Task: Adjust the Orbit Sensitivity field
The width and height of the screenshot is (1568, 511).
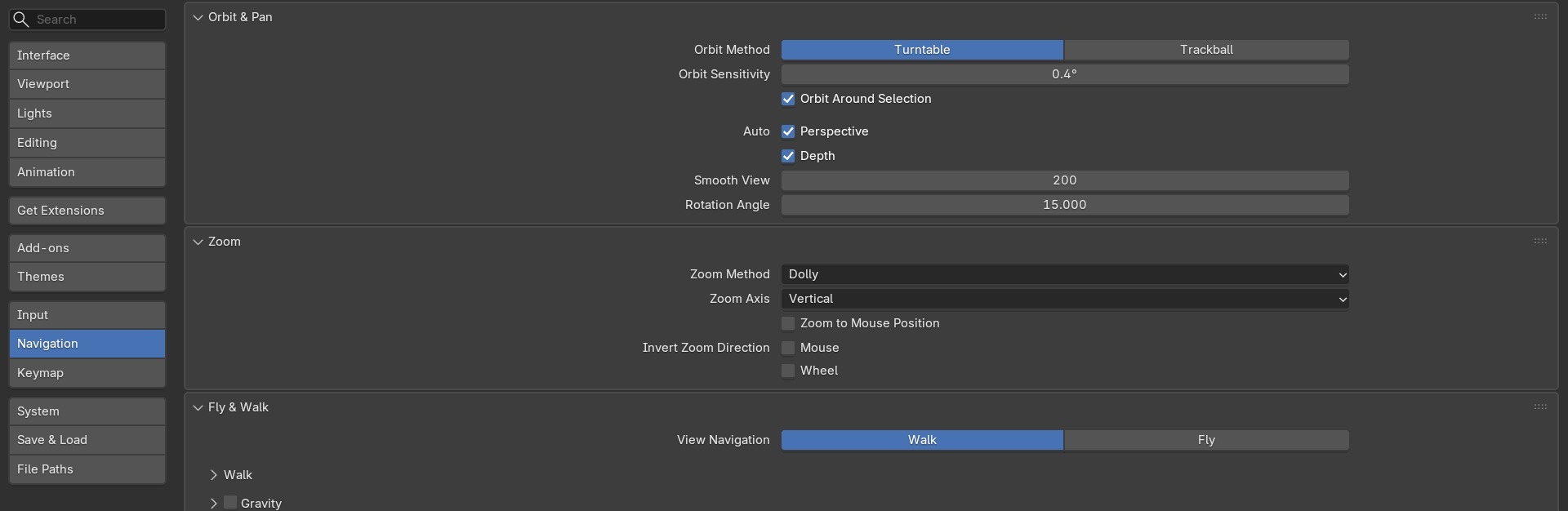Action: [x=1065, y=74]
